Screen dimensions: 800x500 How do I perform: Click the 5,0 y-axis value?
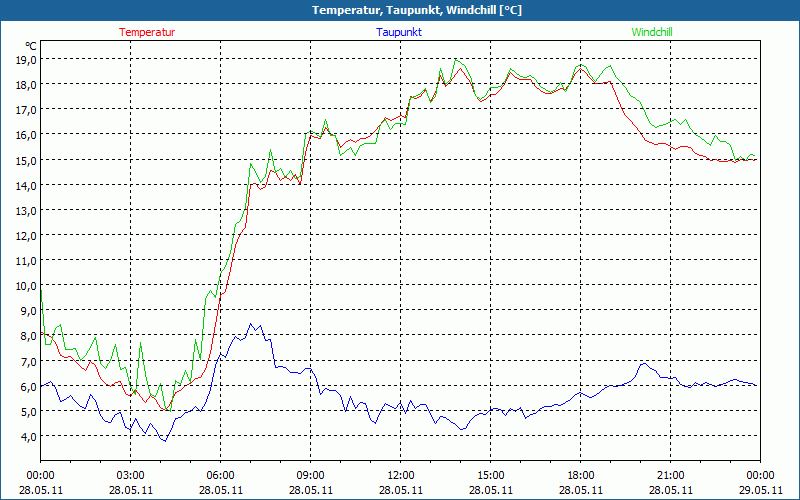[29, 411]
